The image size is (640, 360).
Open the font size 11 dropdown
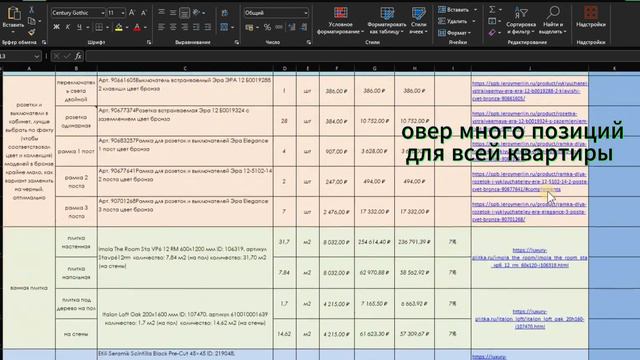pyautogui.click(x=122, y=13)
